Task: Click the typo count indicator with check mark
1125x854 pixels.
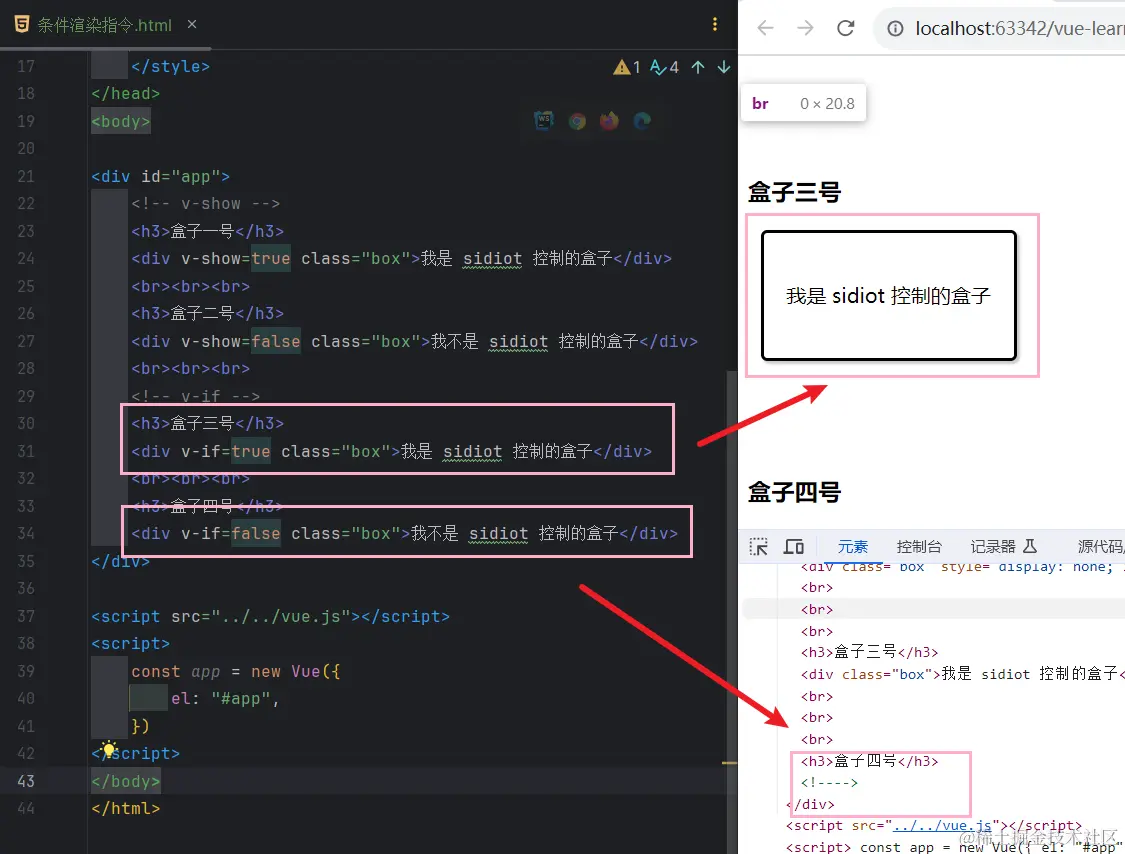Action: [664, 67]
